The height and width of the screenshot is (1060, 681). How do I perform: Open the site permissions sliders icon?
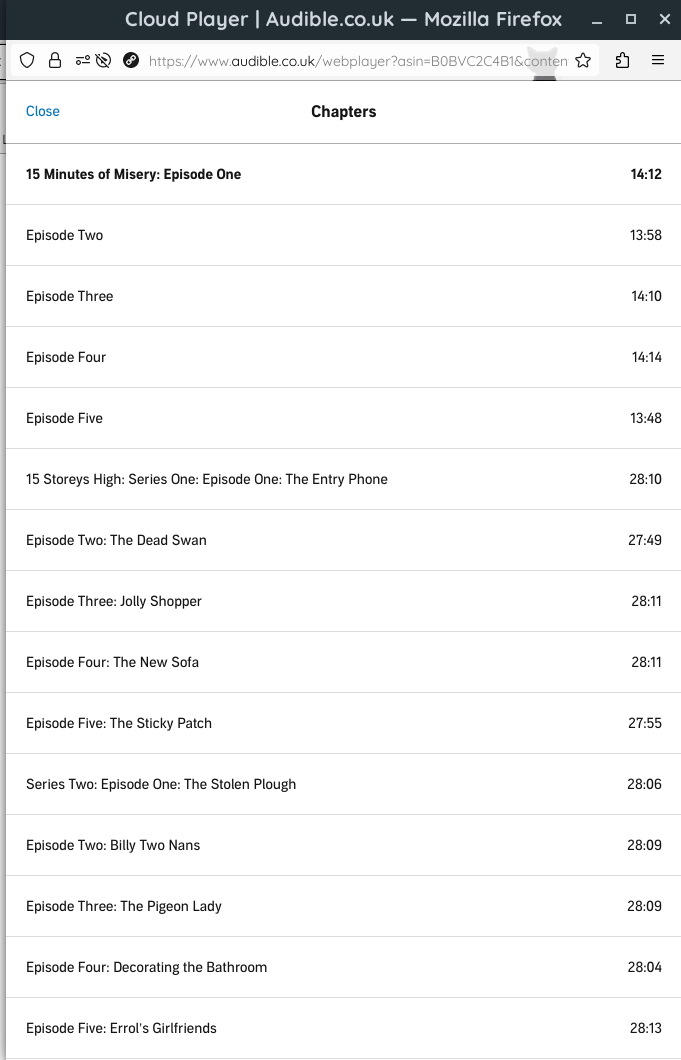pos(82,60)
